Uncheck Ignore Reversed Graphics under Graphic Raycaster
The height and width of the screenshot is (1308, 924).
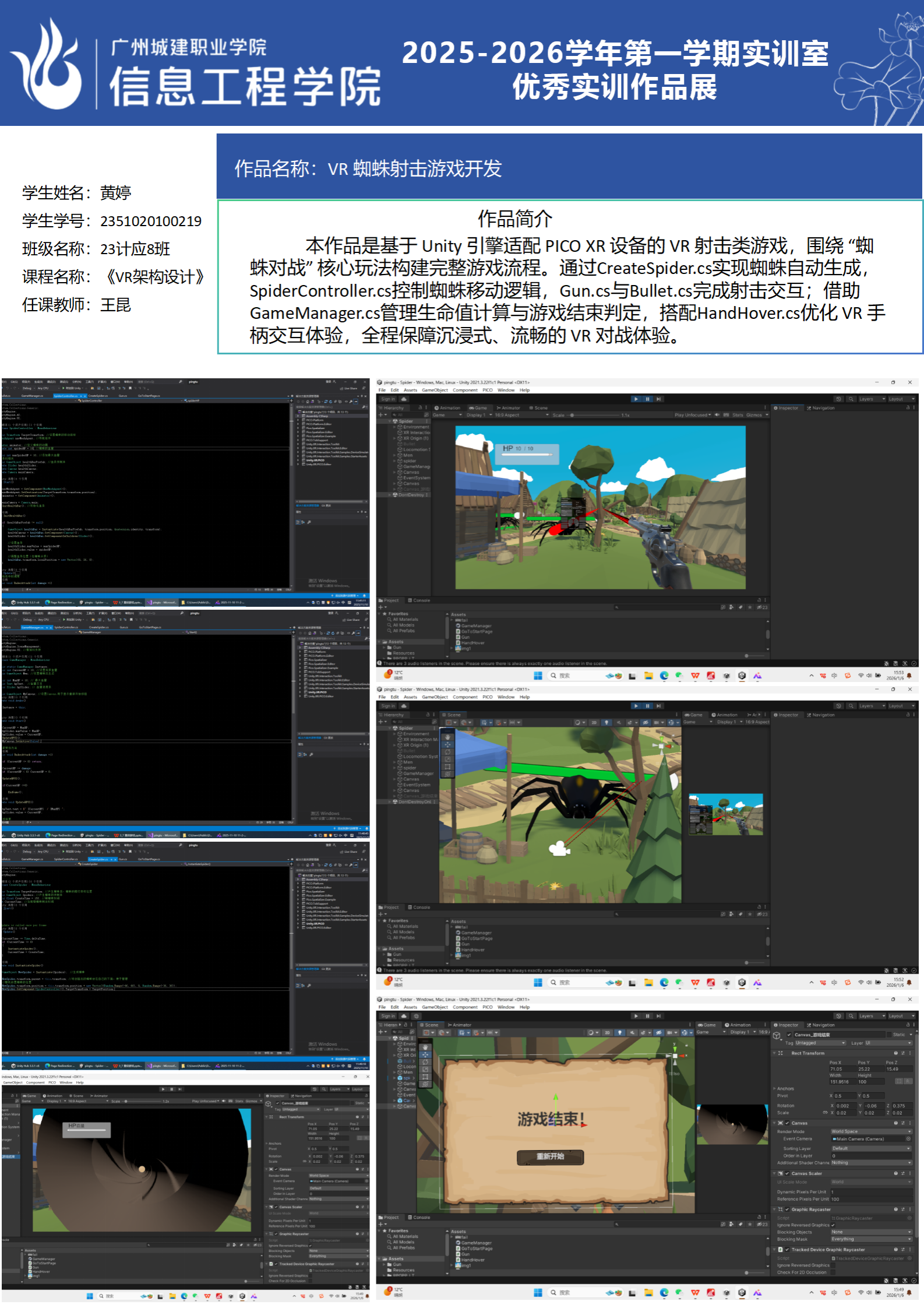[x=833, y=1225]
